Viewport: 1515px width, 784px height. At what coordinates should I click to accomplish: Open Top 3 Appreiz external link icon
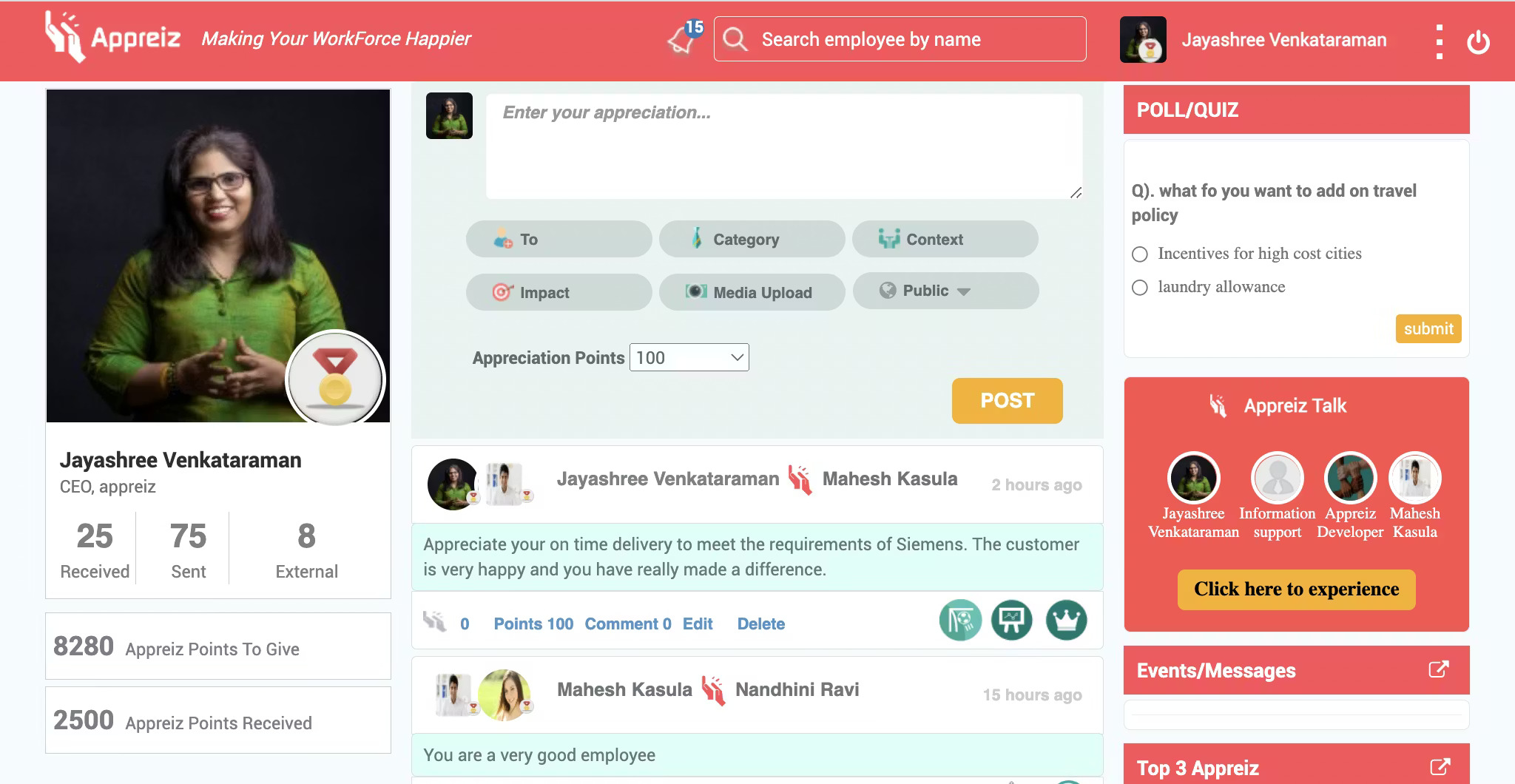[1440, 767]
